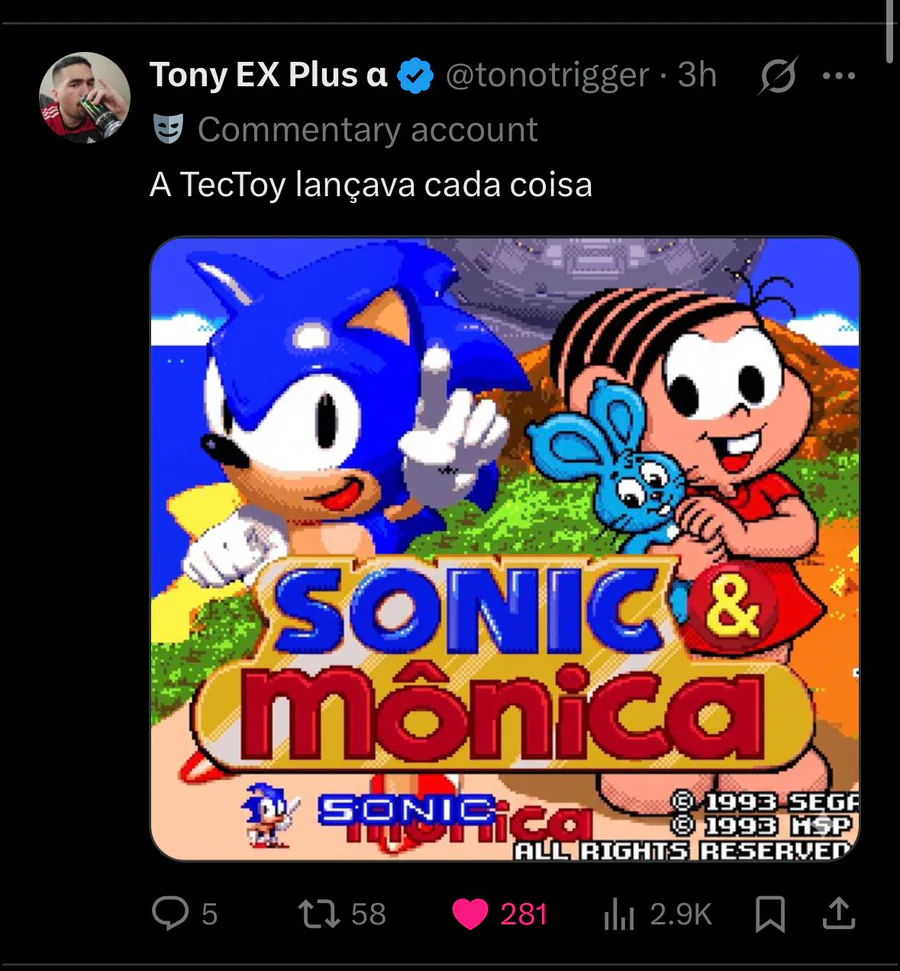Open Tony EX Plus profile avatar
Image resolution: width=900 pixels, height=971 pixels.
click(x=84, y=97)
